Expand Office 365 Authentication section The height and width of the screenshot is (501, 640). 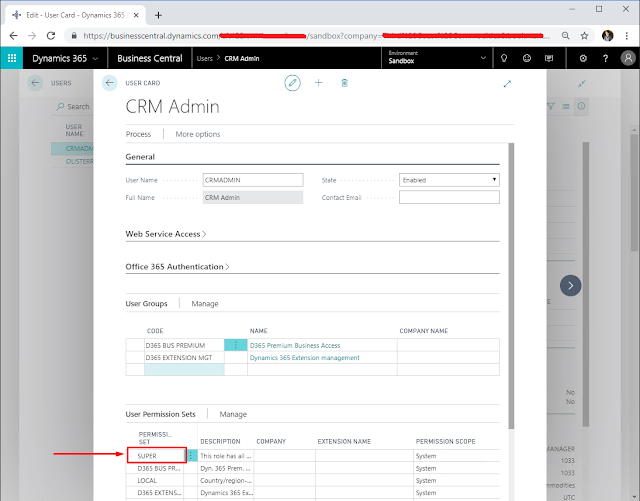177,267
